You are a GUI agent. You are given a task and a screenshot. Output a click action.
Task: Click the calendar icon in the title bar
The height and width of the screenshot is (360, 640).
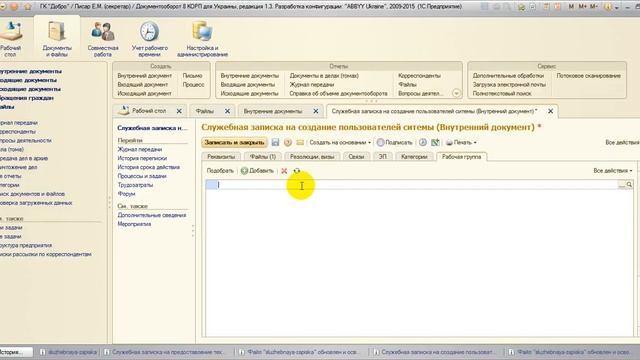(547, 7)
